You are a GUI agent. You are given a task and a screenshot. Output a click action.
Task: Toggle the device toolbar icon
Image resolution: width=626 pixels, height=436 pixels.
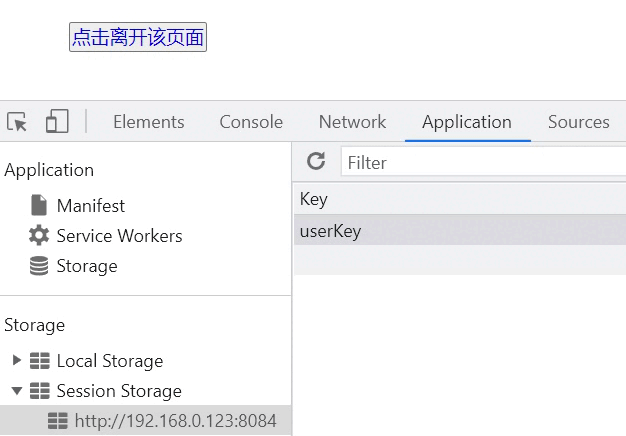57,121
